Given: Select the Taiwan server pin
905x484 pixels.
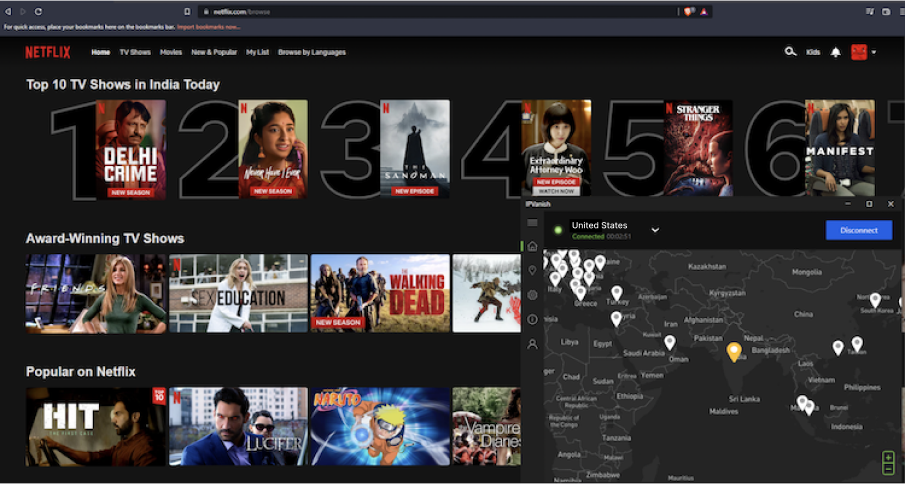Looking at the screenshot, I should tap(857, 344).
